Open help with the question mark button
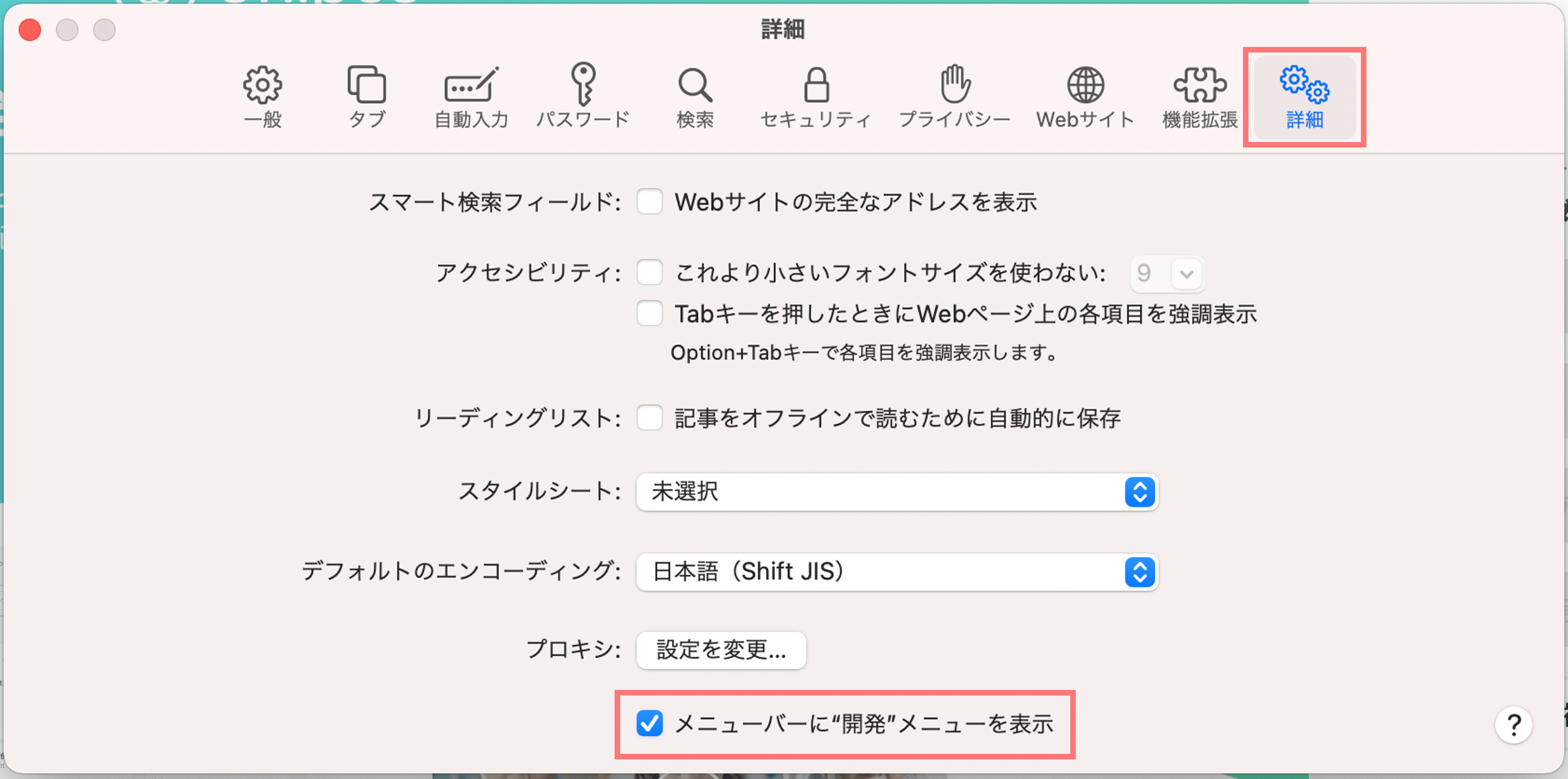 [x=1513, y=724]
